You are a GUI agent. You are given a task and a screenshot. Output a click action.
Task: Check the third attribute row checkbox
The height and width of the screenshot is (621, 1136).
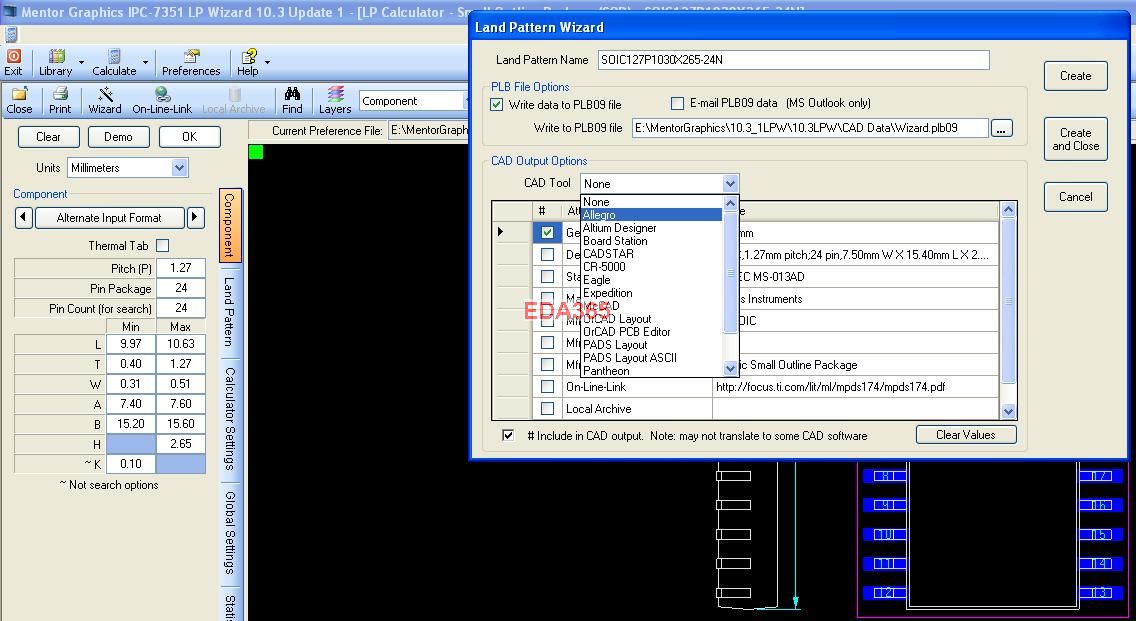pyautogui.click(x=547, y=277)
